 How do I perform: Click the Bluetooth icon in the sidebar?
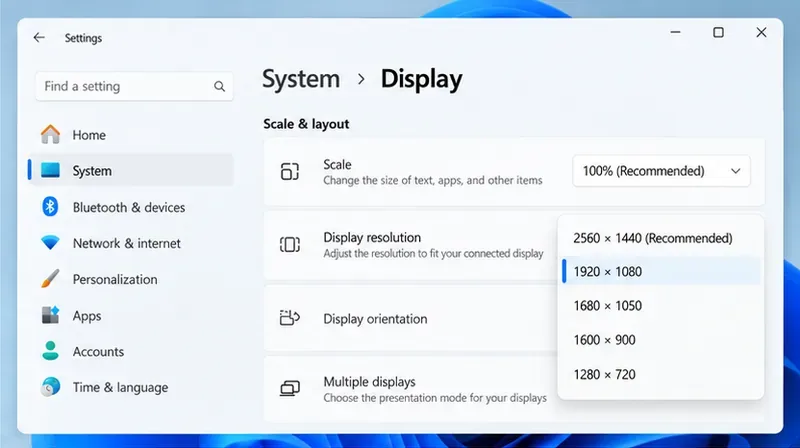coord(50,207)
